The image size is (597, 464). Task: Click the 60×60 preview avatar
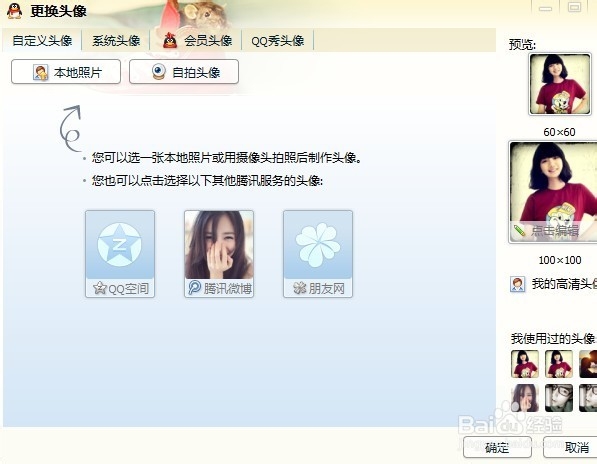[560, 84]
